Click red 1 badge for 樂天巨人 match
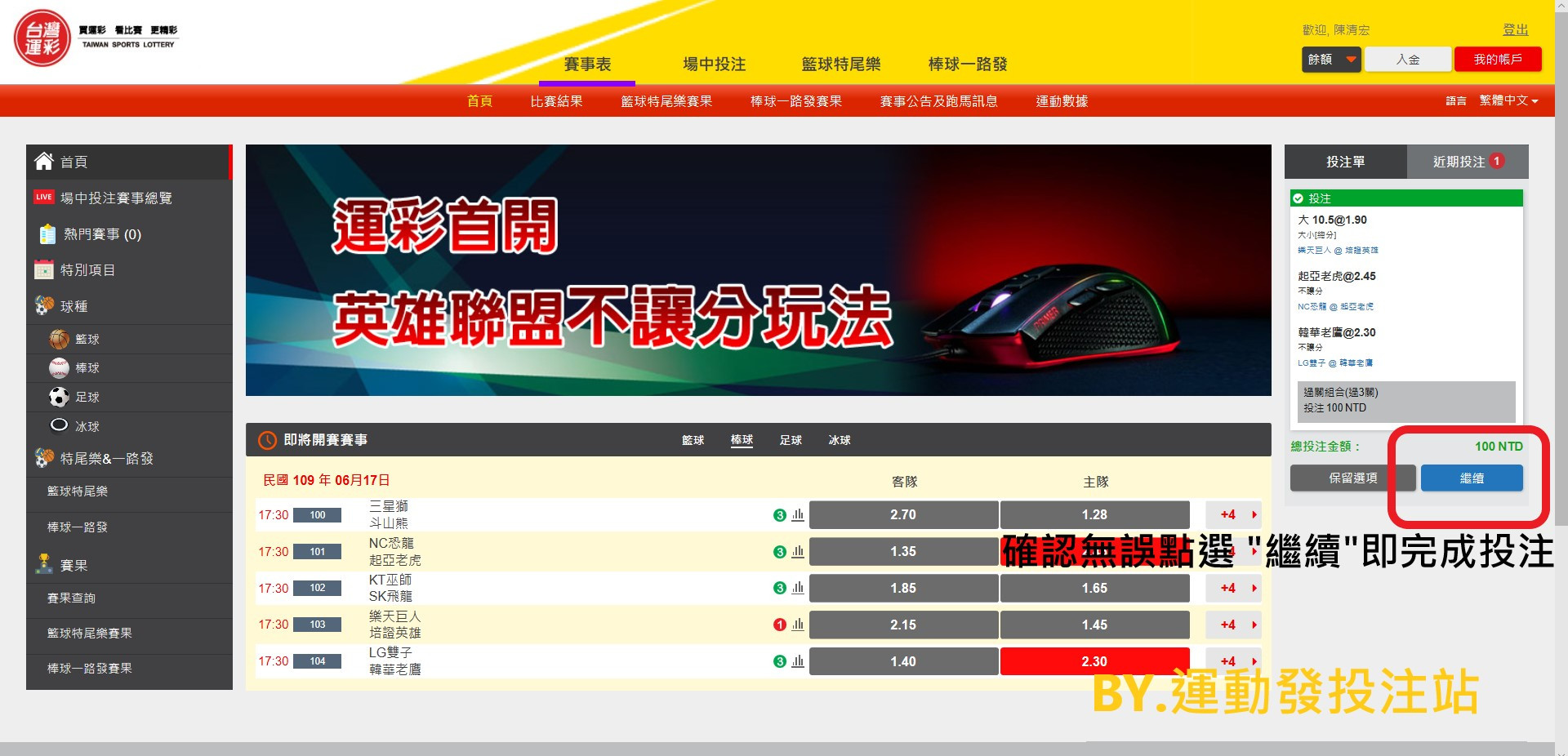This screenshot has width=1568, height=756. click(x=779, y=625)
